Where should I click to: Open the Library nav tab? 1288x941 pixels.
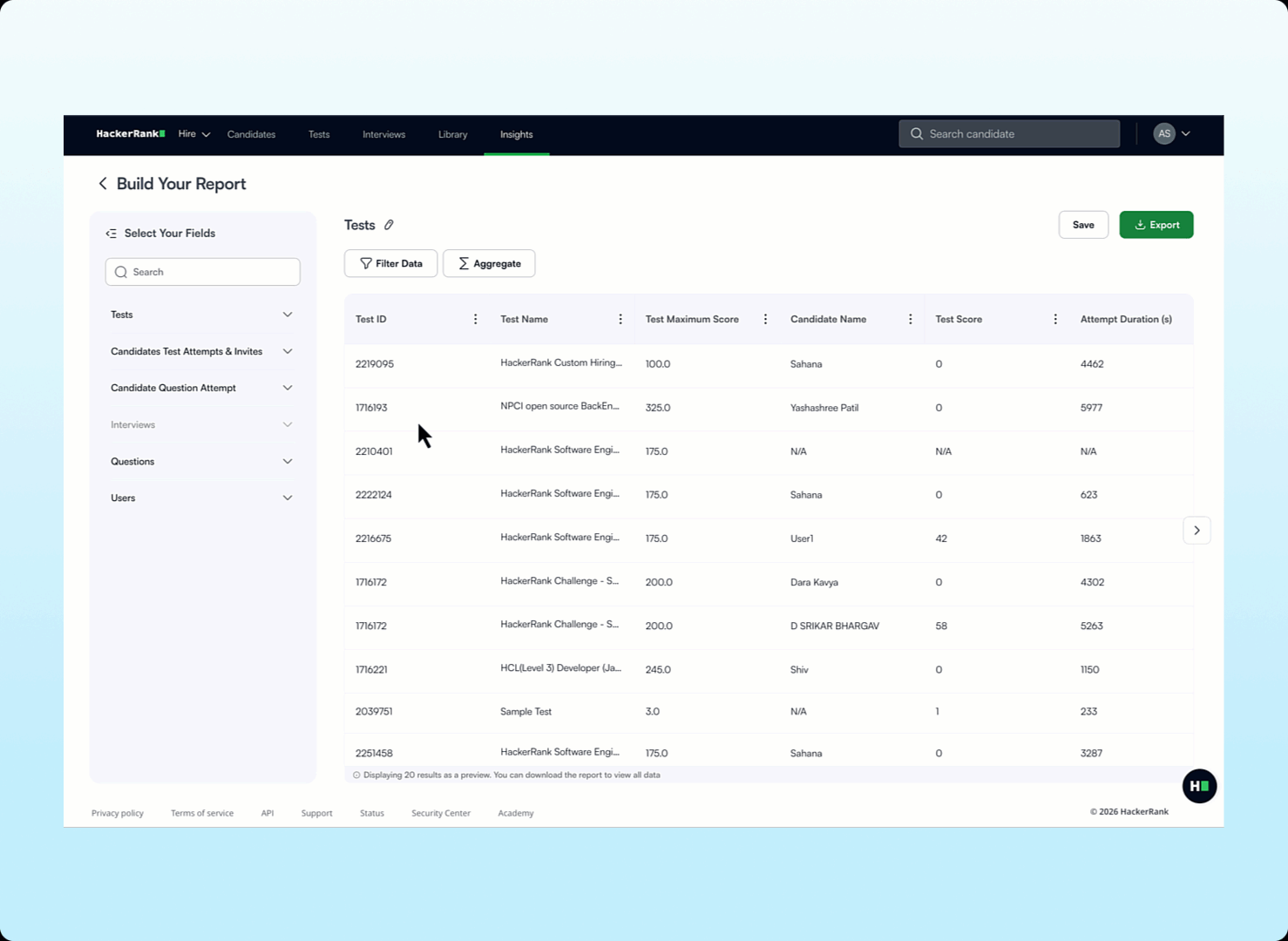[452, 134]
